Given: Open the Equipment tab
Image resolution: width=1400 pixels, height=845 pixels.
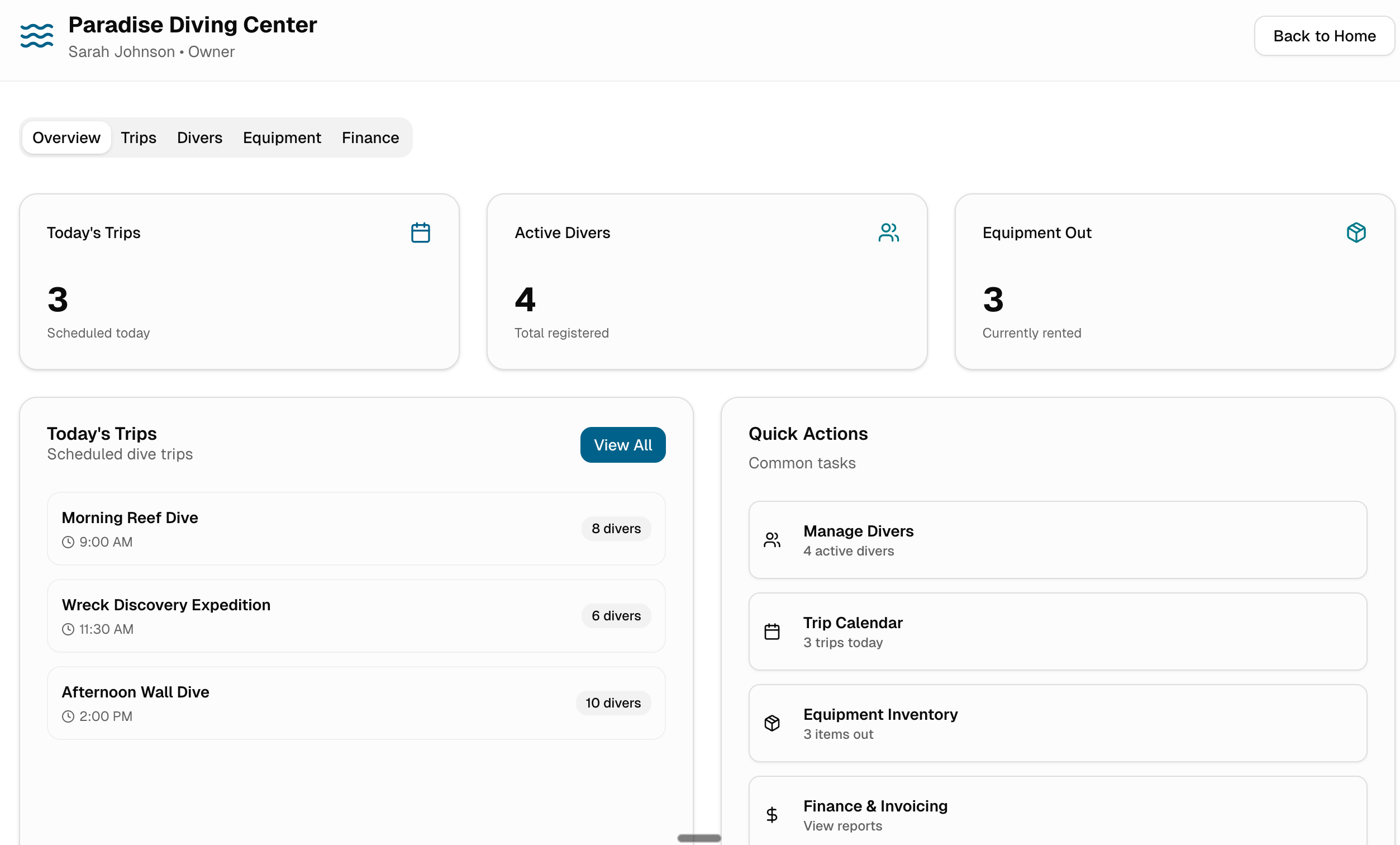Looking at the screenshot, I should pos(282,137).
